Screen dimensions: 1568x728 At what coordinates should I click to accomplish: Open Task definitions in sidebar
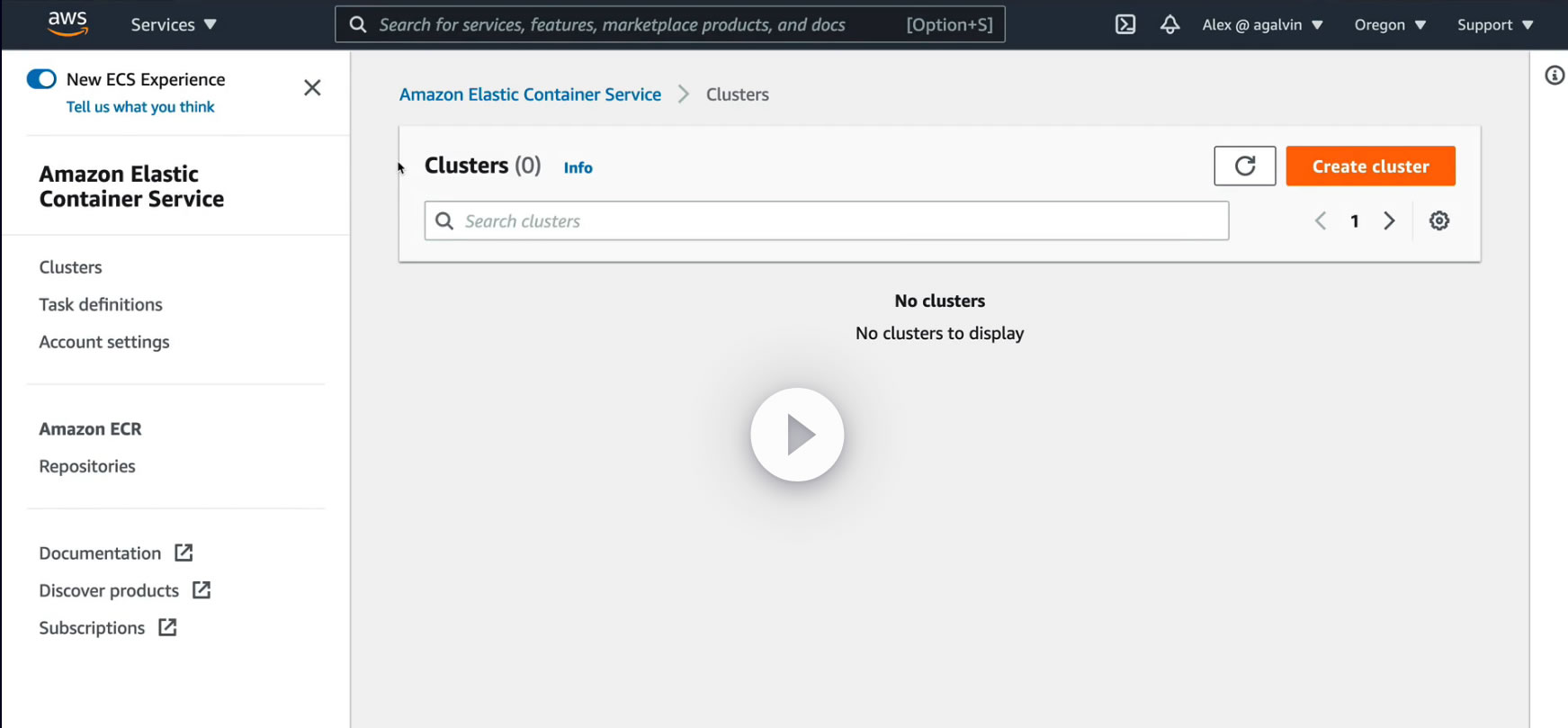101,304
